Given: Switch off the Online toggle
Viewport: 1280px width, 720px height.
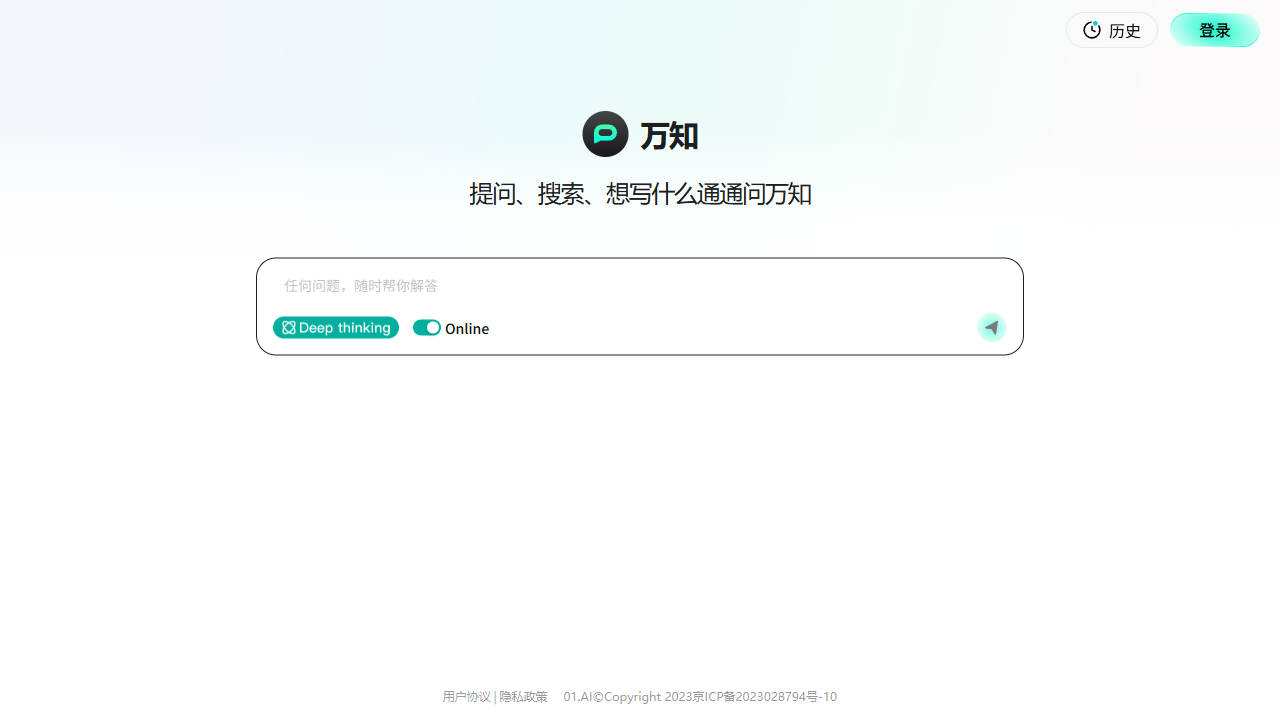Looking at the screenshot, I should click(x=427, y=328).
